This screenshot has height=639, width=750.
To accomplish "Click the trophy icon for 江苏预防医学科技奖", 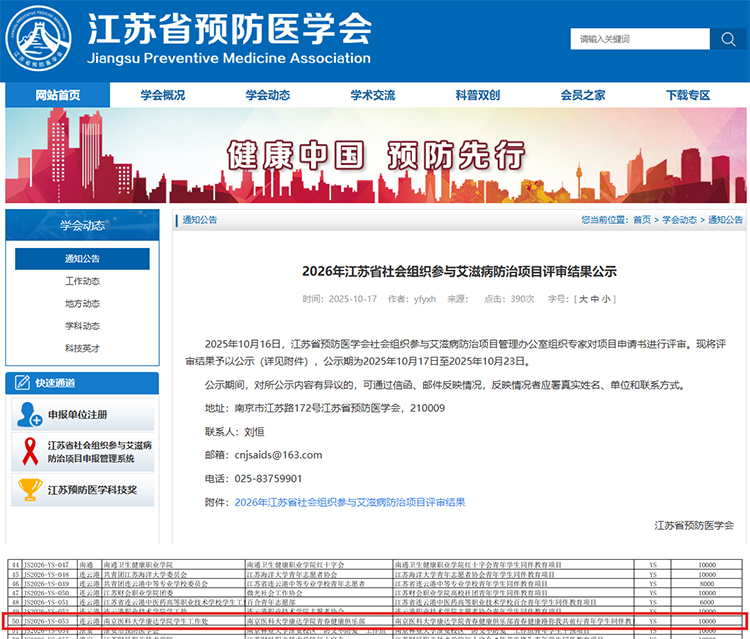I will tap(30, 490).
